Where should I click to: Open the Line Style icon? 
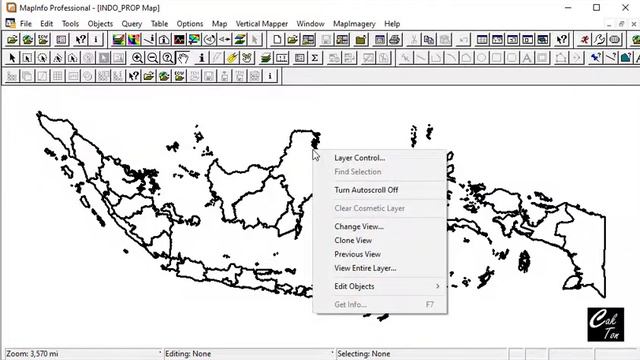[x=611, y=58]
